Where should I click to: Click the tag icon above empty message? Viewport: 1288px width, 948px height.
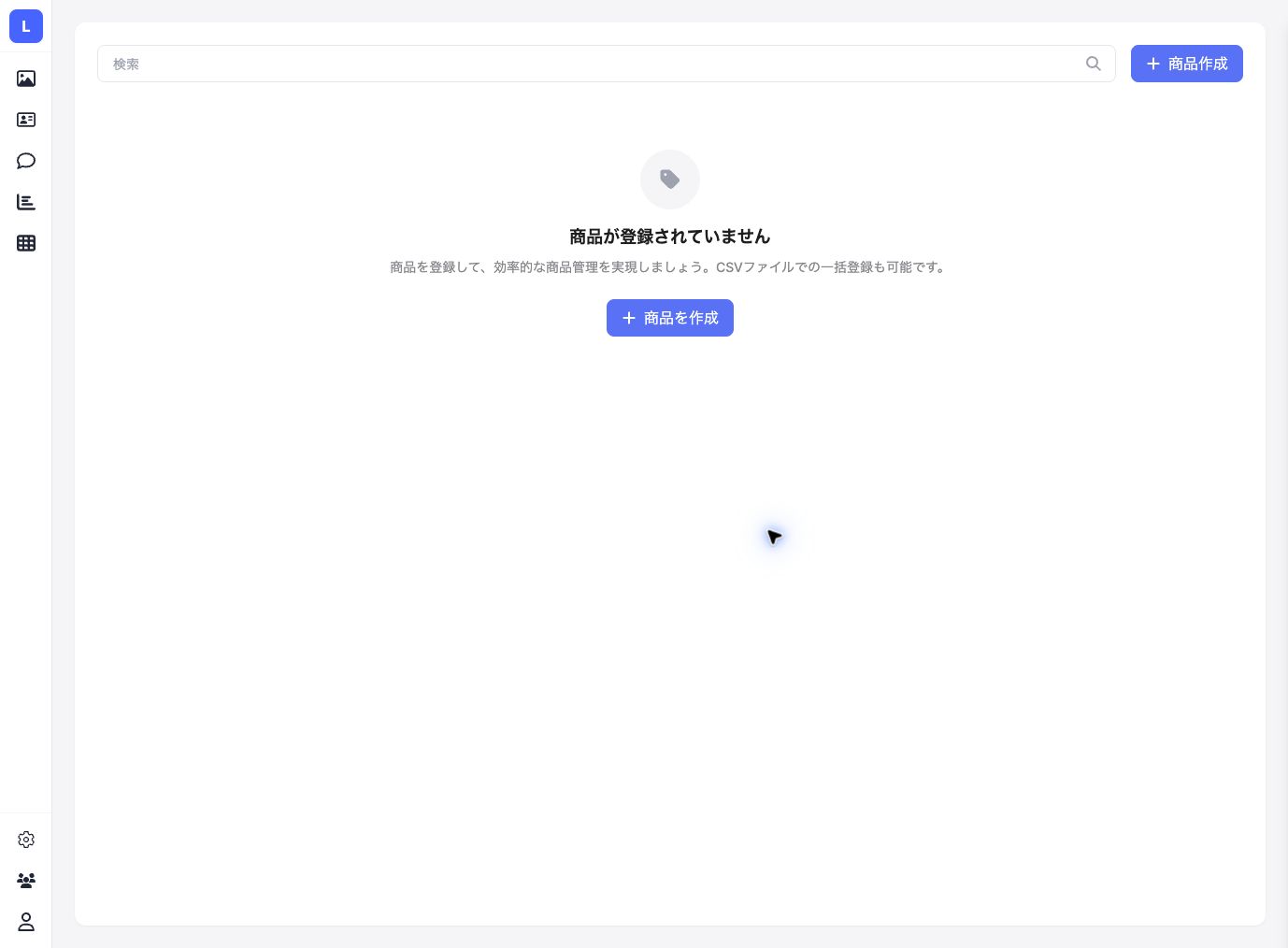(x=669, y=180)
